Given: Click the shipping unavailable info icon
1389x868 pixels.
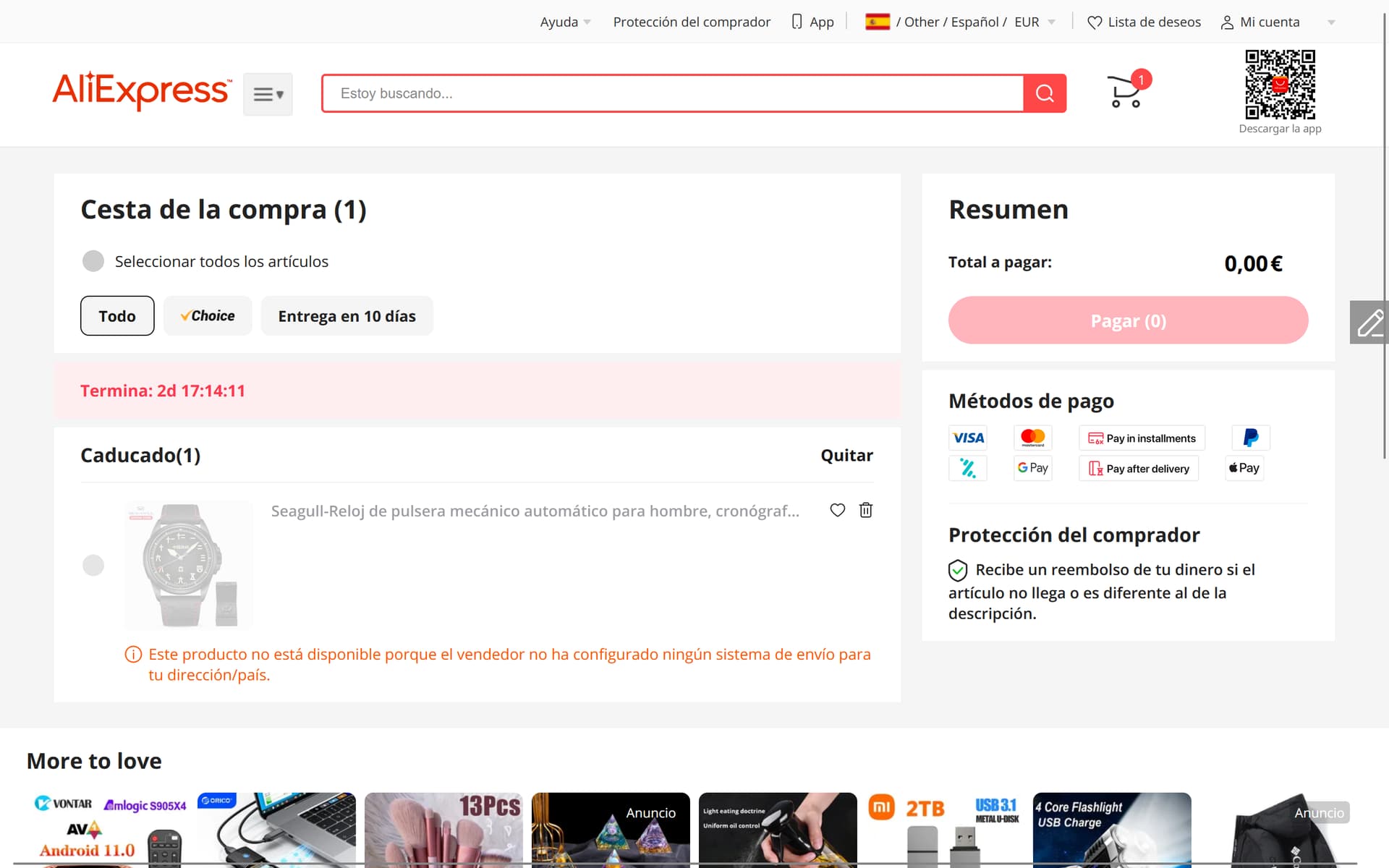Looking at the screenshot, I should click(133, 655).
